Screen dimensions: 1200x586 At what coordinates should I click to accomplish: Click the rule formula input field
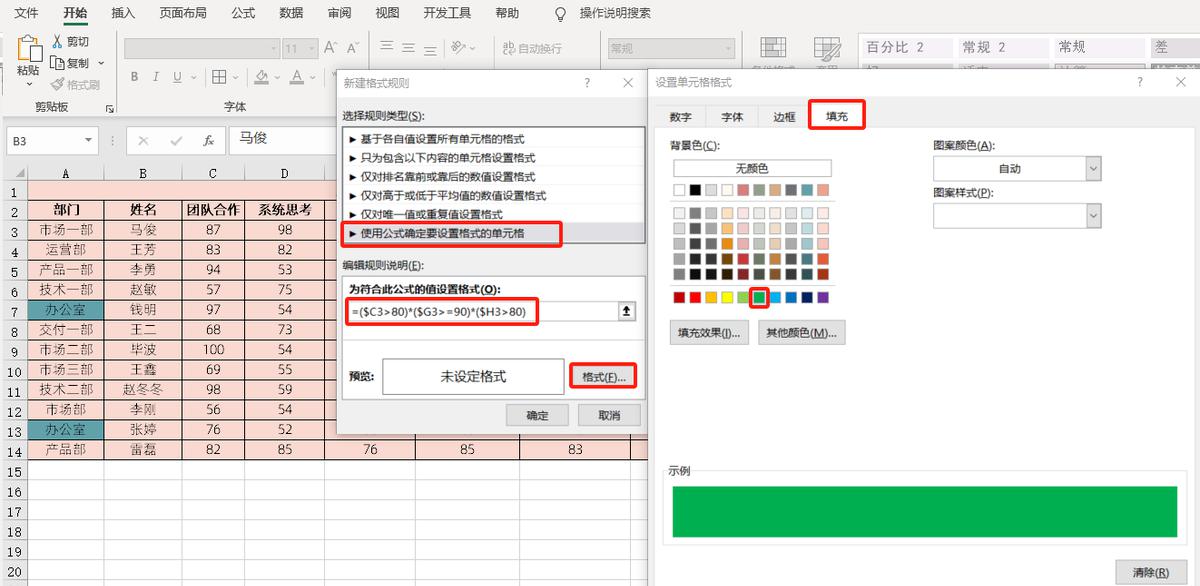click(482, 312)
